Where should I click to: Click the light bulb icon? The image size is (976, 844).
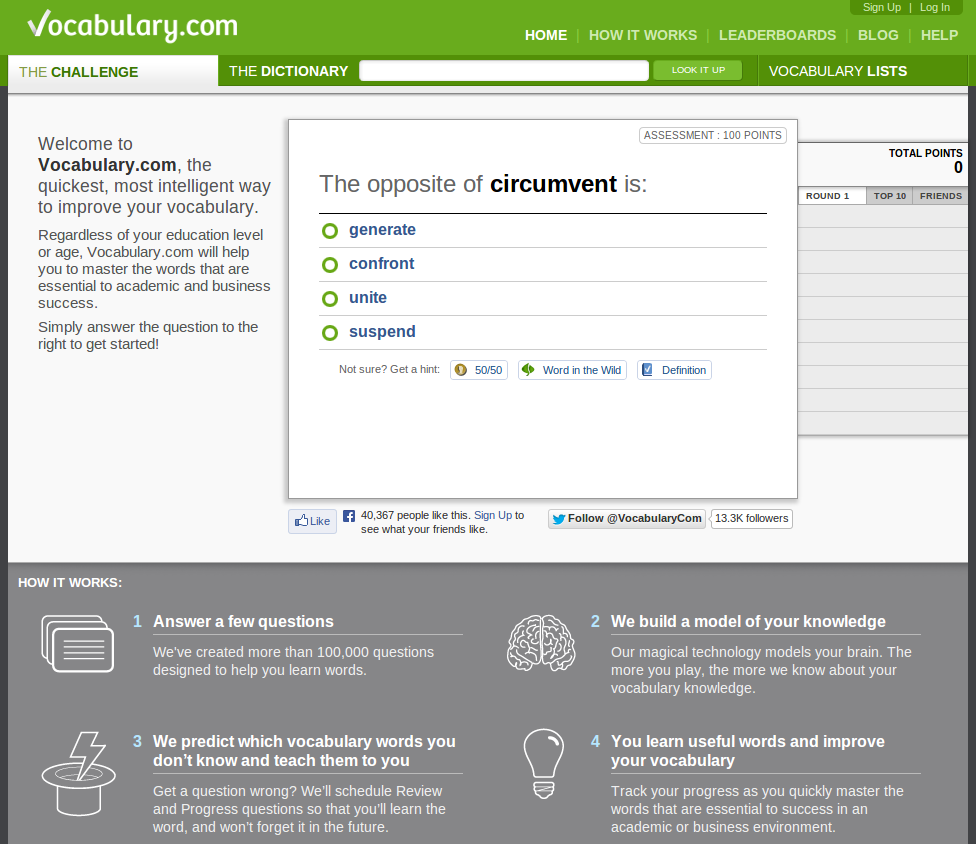[543, 764]
